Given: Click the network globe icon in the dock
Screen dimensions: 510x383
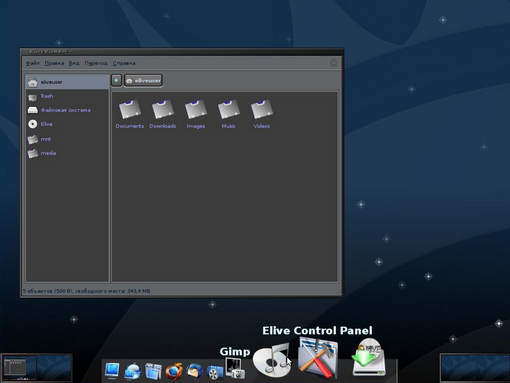Looking at the screenshot, I should (133, 371).
